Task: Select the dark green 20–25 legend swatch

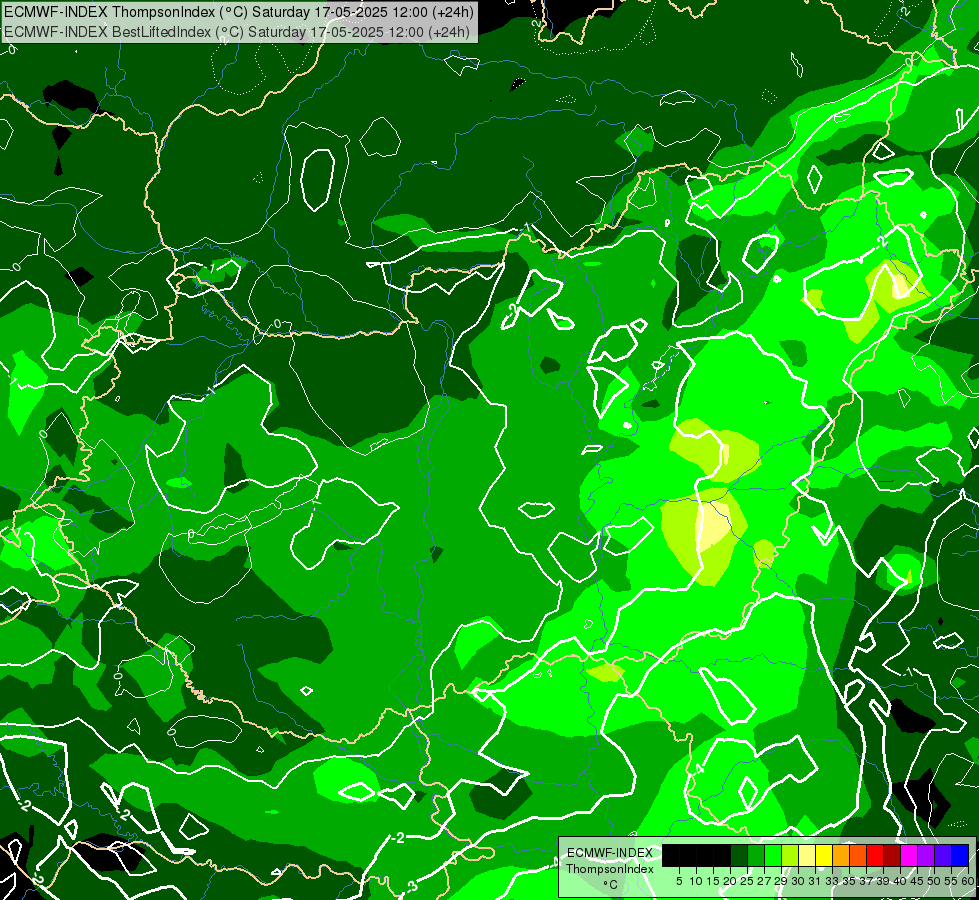Action: (x=739, y=855)
